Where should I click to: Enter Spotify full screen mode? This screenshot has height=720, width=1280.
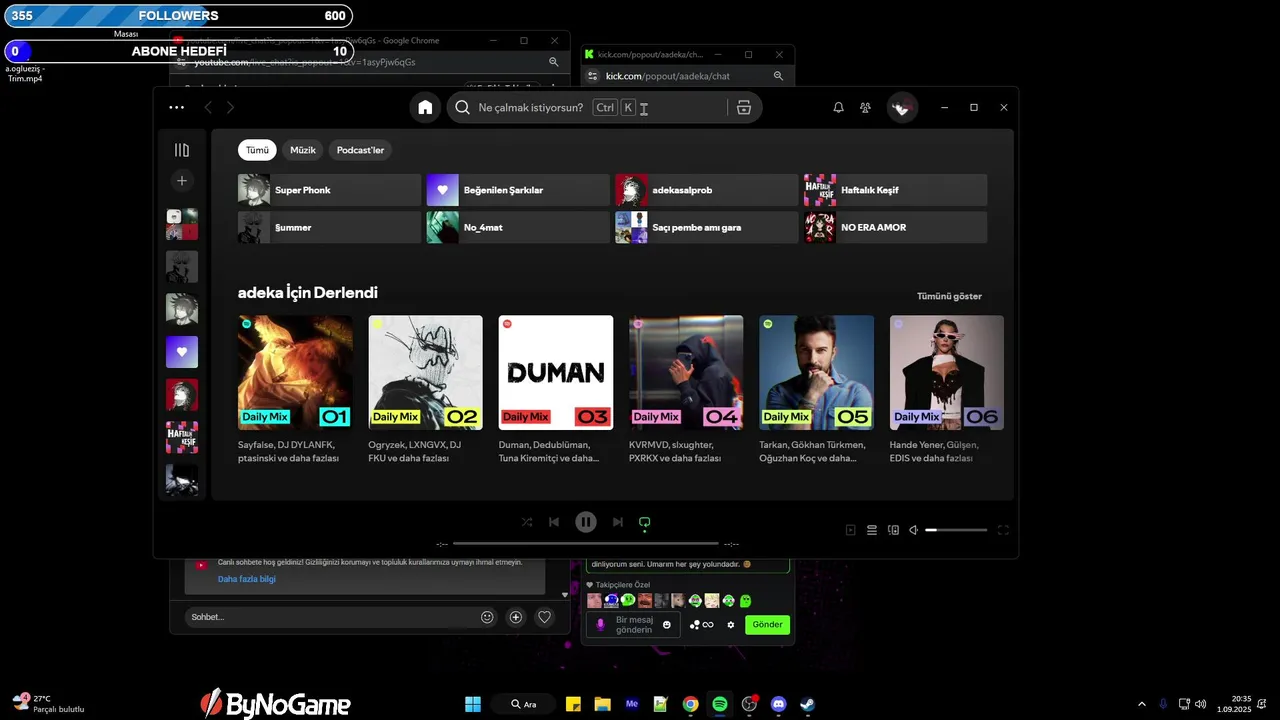tap(1003, 530)
